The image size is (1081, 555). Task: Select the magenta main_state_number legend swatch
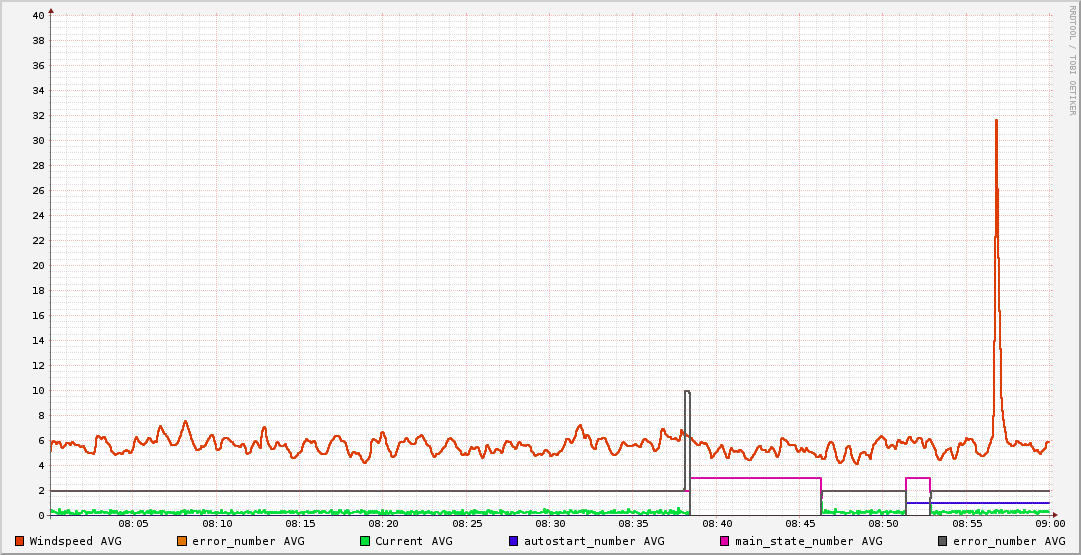(726, 541)
